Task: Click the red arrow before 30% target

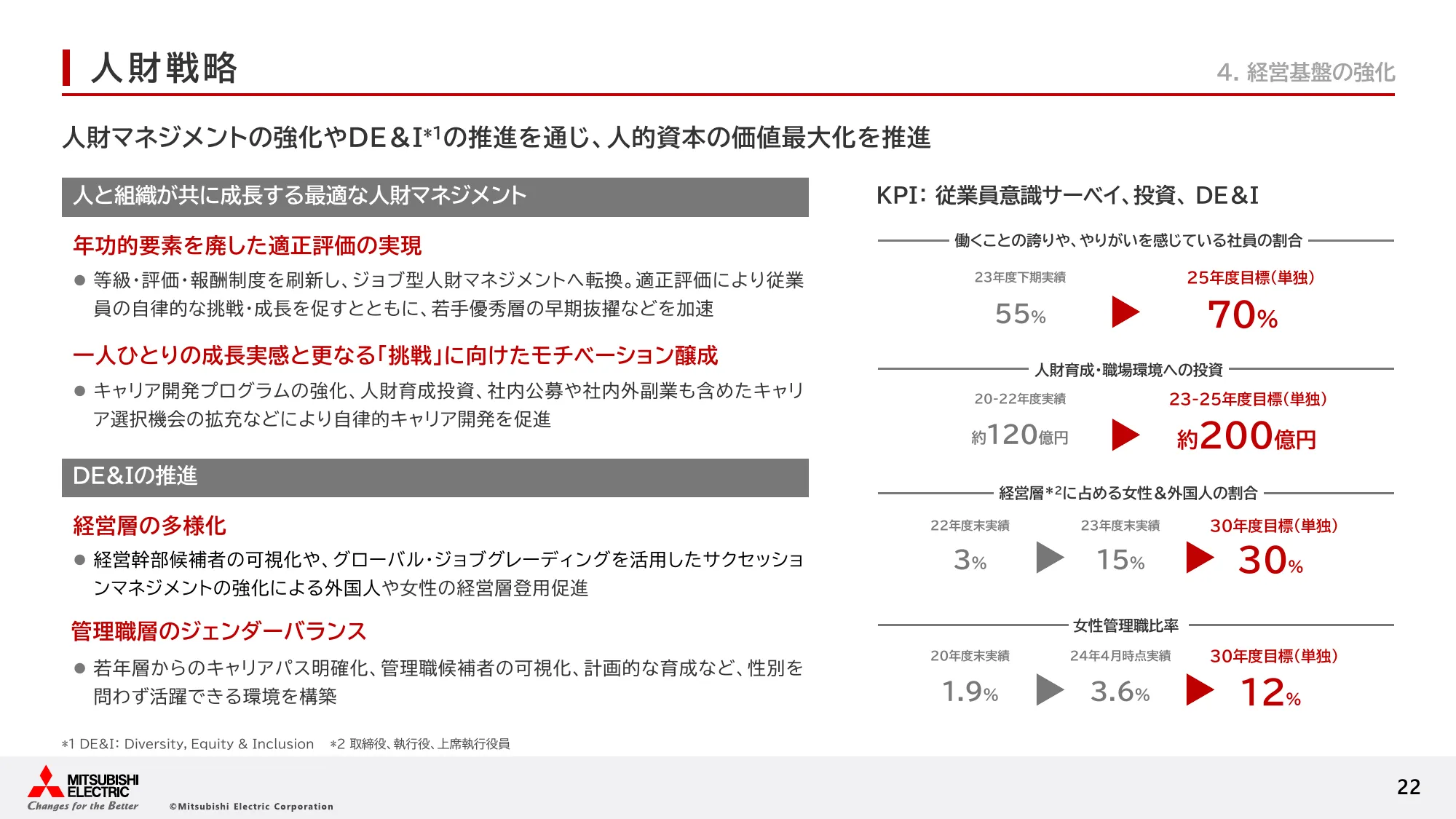Action: [x=1200, y=558]
